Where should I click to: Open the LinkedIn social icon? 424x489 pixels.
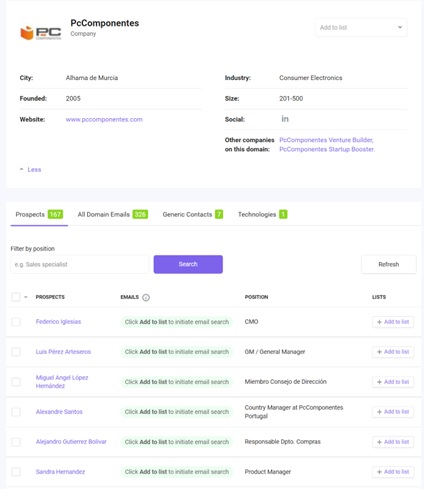pos(285,119)
